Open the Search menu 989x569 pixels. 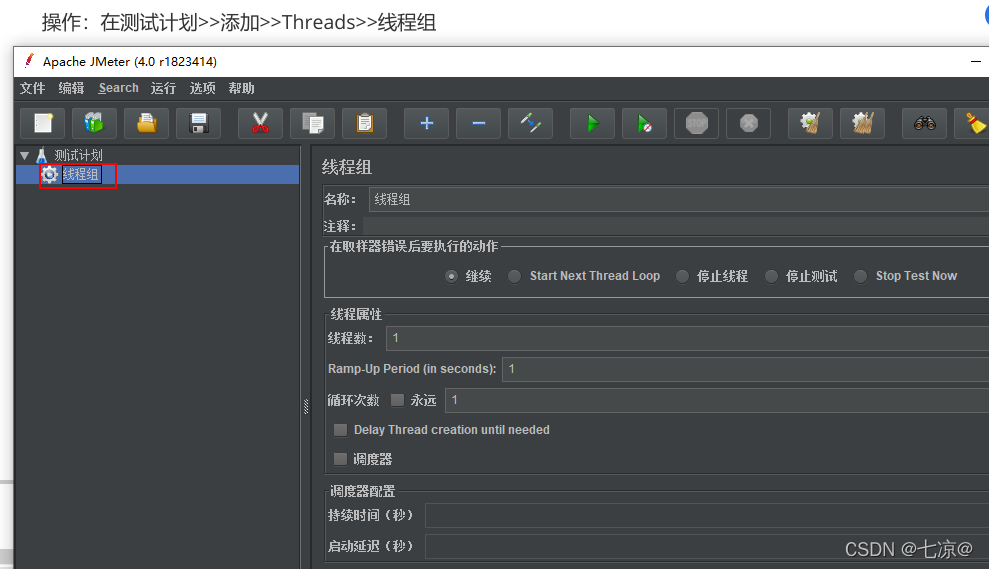pyautogui.click(x=119, y=88)
